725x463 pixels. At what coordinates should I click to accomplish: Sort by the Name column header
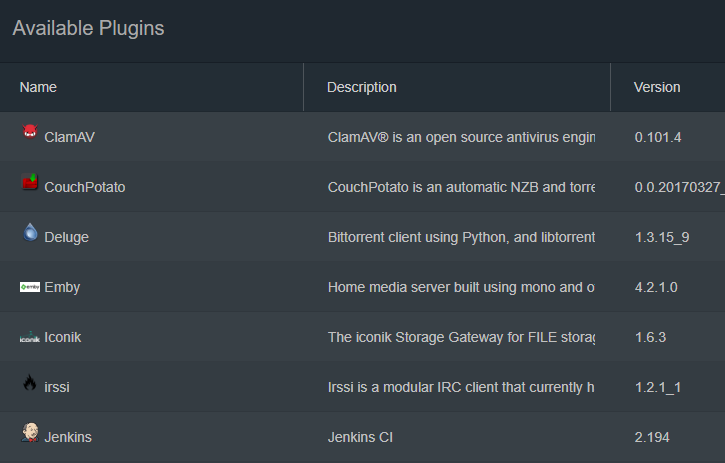(38, 87)
